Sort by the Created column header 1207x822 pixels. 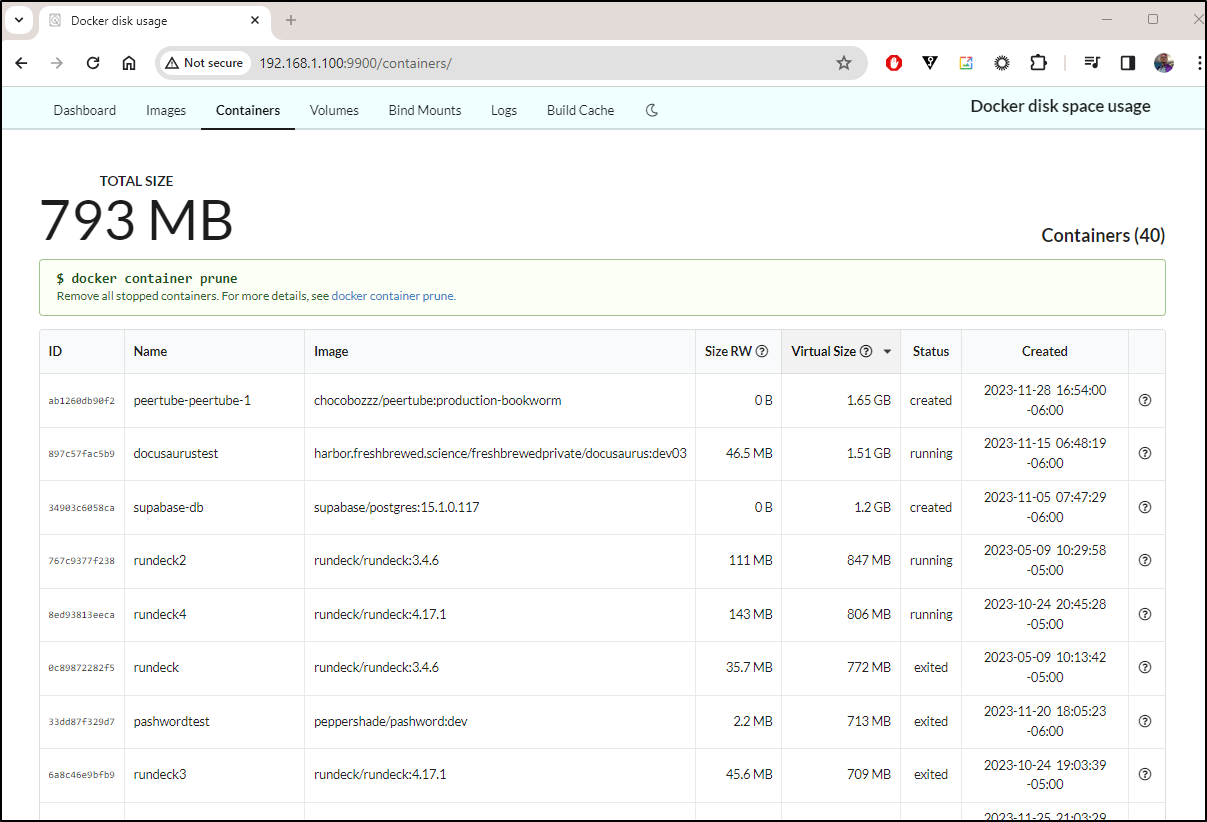click(1045, 351)
